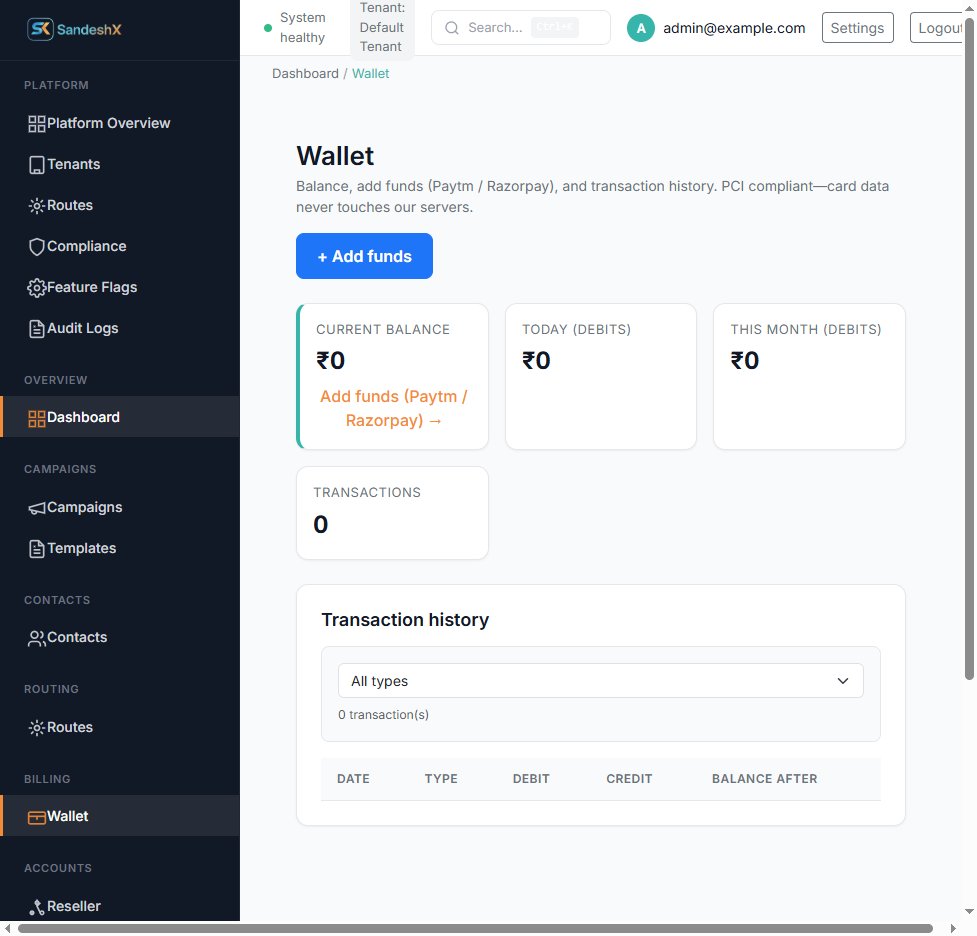
Task: Open Compliance menu item
Action: point(120,247)
